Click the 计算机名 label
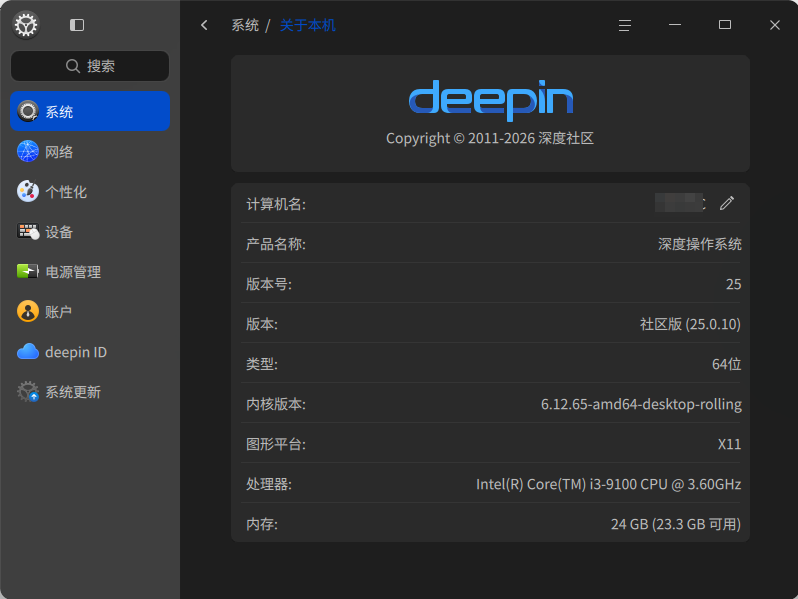The width and height of the screenshot is (798, 599). coord(276,204)
